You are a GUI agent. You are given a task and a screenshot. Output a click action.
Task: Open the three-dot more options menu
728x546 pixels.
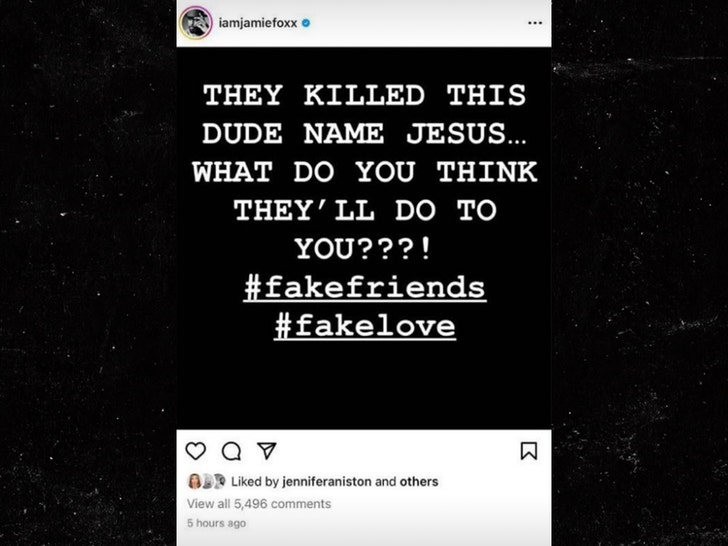(x=535, y=22)
